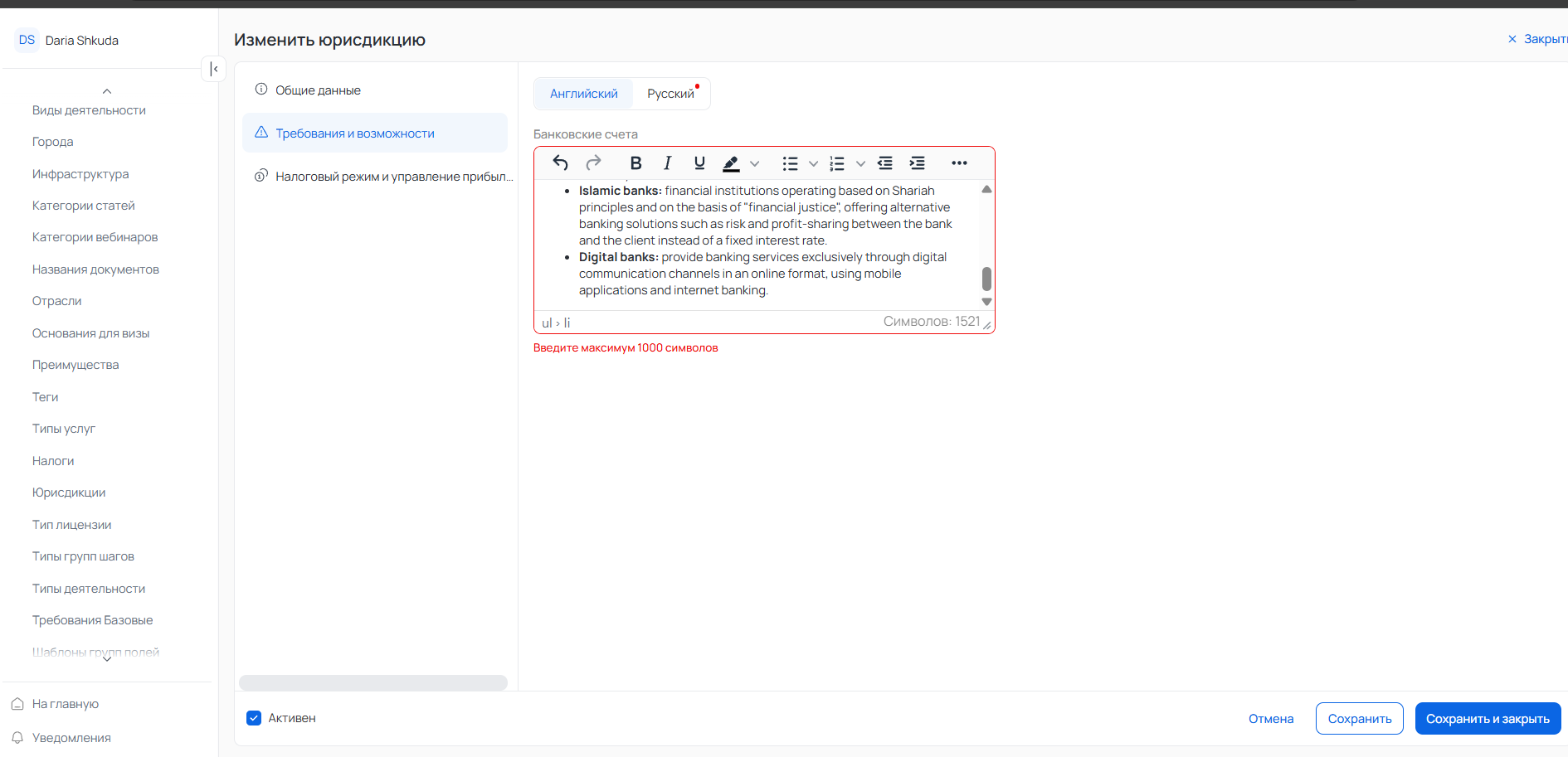The image size is (1568, 757).
Task: Open Основания для визы in sidebar
Action: pos(90,333)
